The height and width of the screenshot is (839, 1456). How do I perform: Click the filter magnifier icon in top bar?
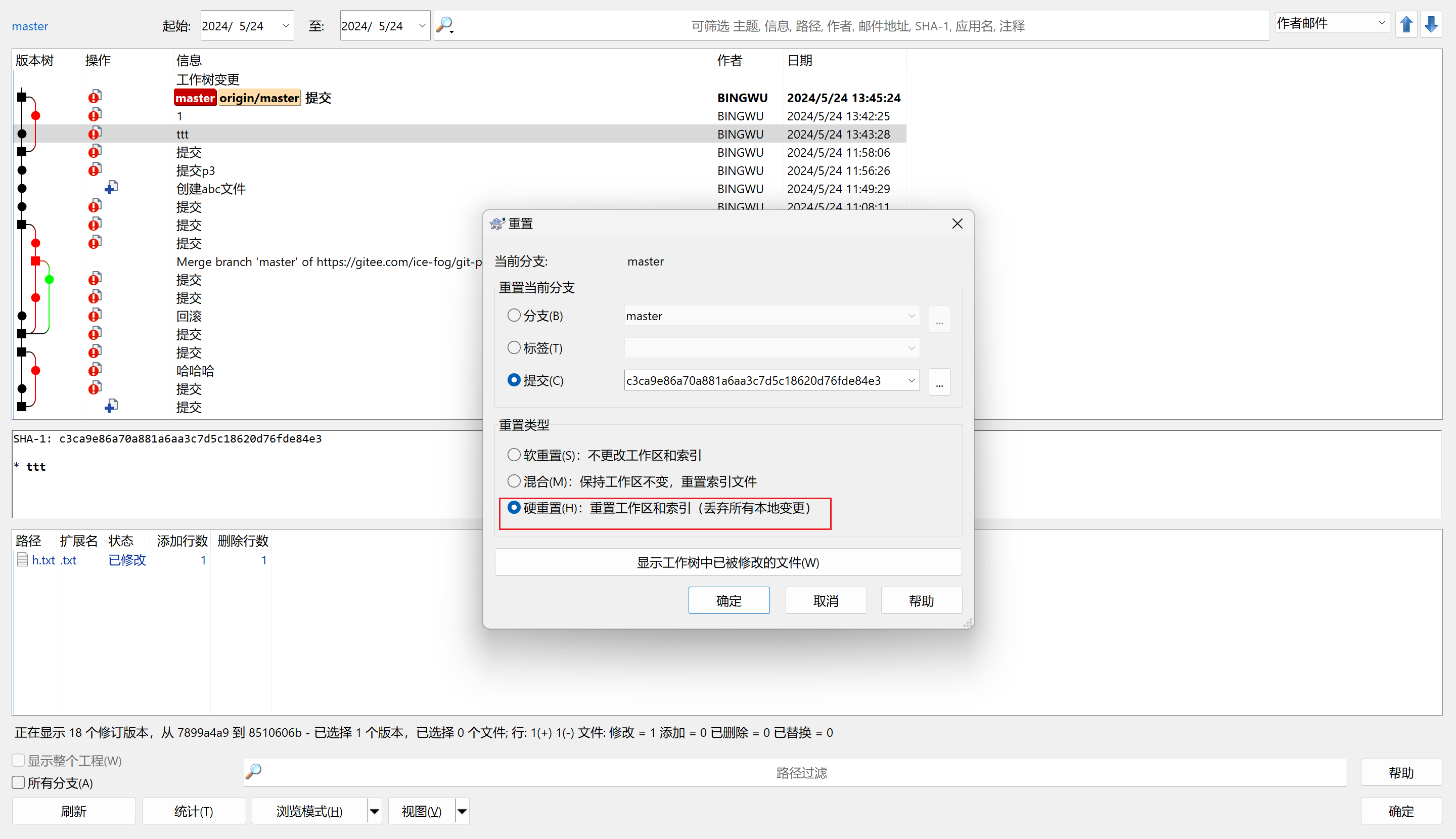point(444,25)
